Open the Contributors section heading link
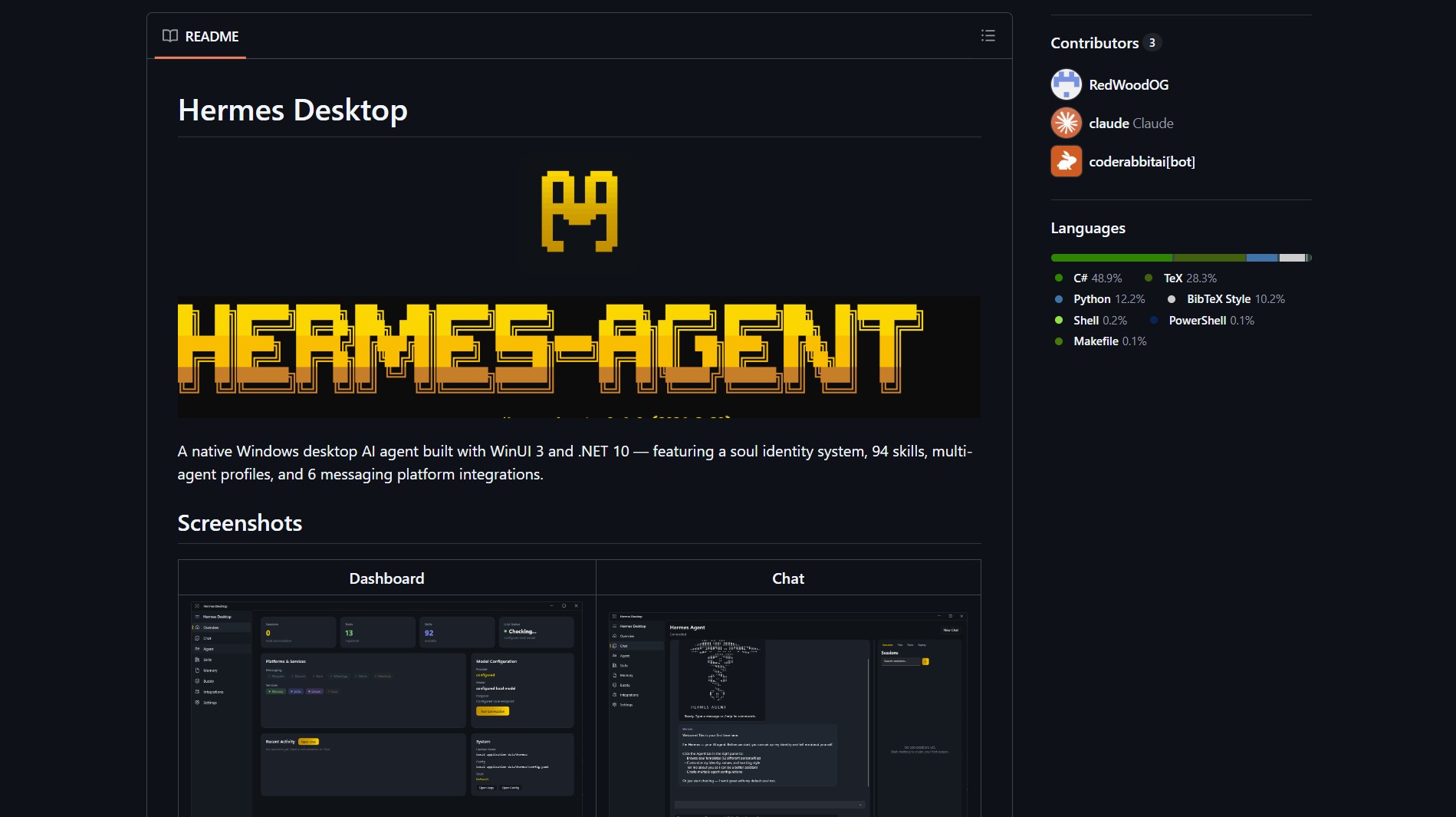 [1094, 43]
